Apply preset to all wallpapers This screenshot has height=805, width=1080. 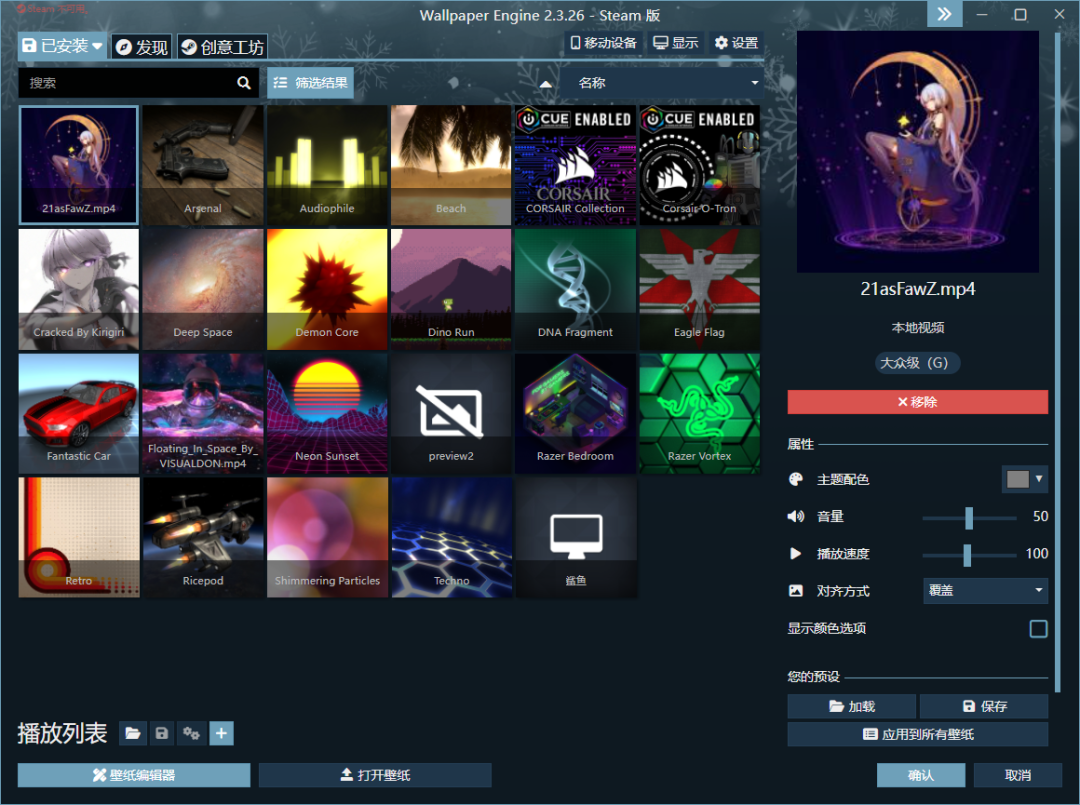918,735
